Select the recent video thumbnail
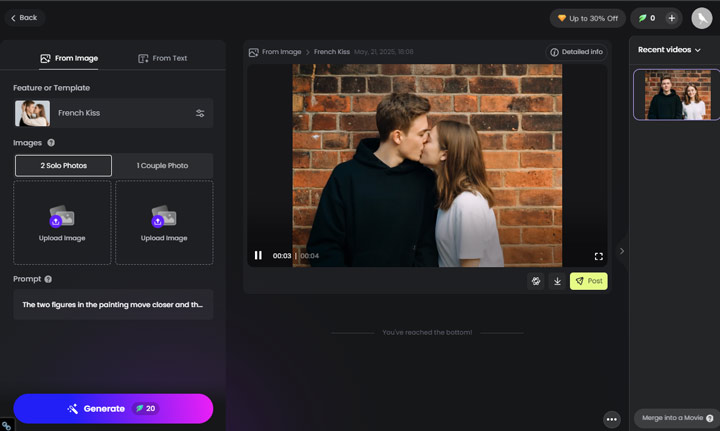This screenshot has height=431, width=720. pyautogui.click(x=675, y=95)
